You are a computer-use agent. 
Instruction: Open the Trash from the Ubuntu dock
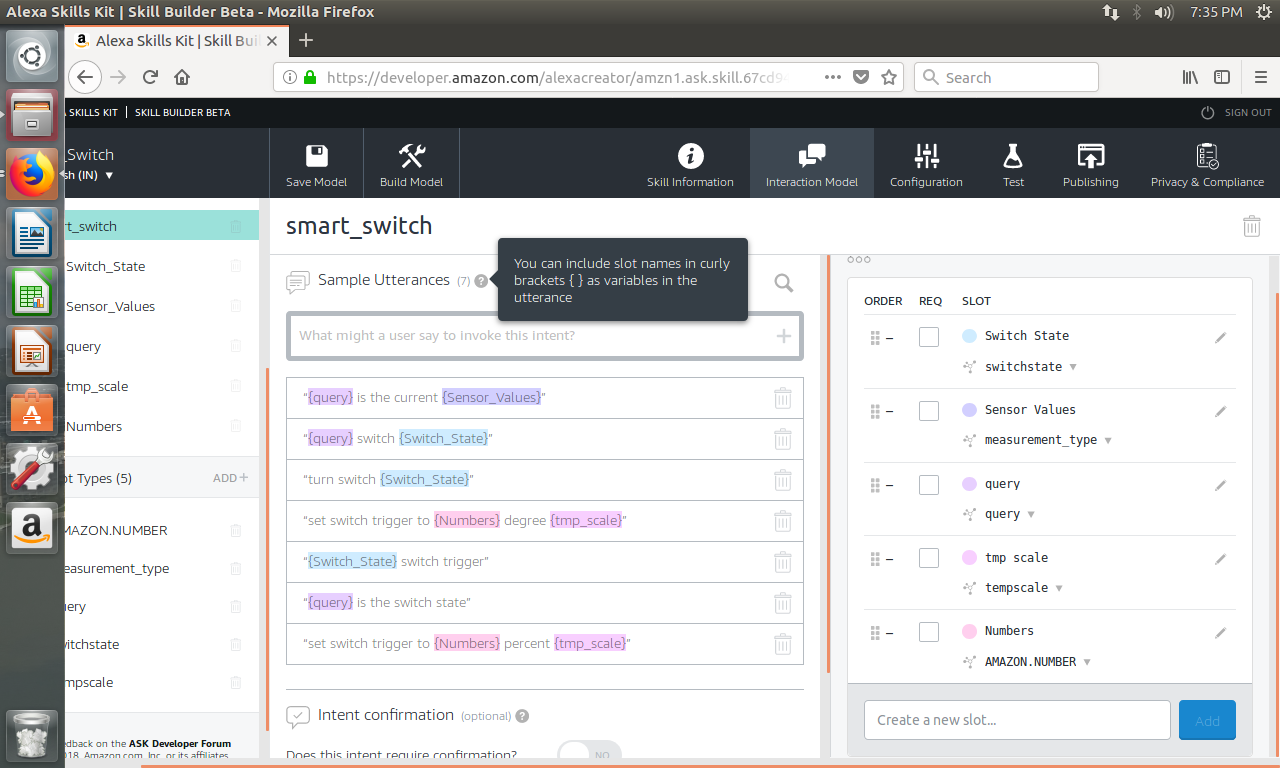coord(32,735)
